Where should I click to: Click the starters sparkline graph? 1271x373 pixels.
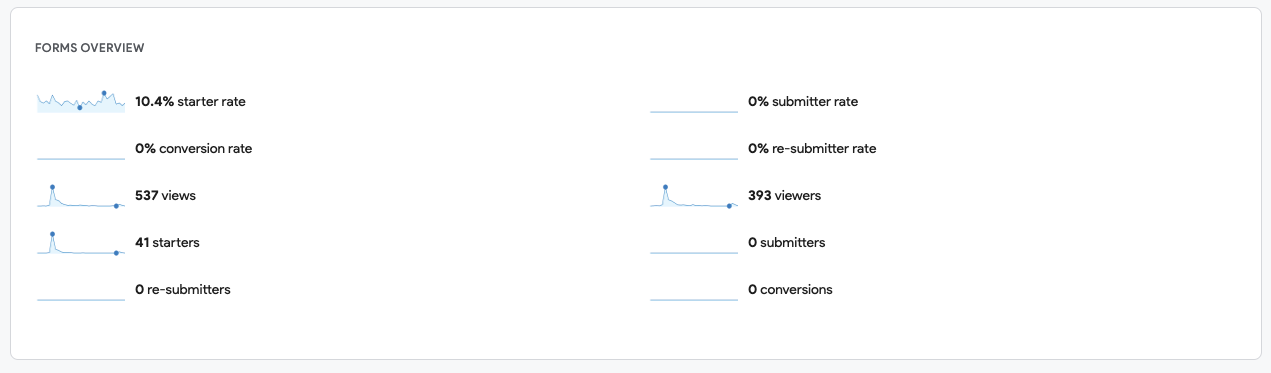(81, 243)
